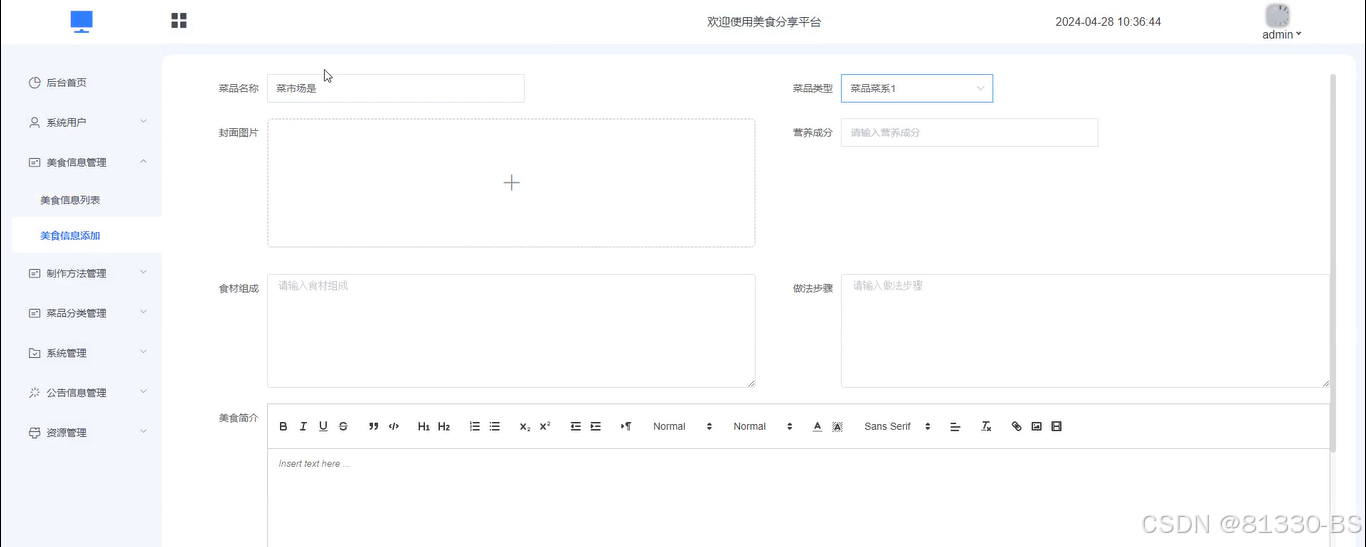Expand the 制作方法管理 menu

(88, 273)
